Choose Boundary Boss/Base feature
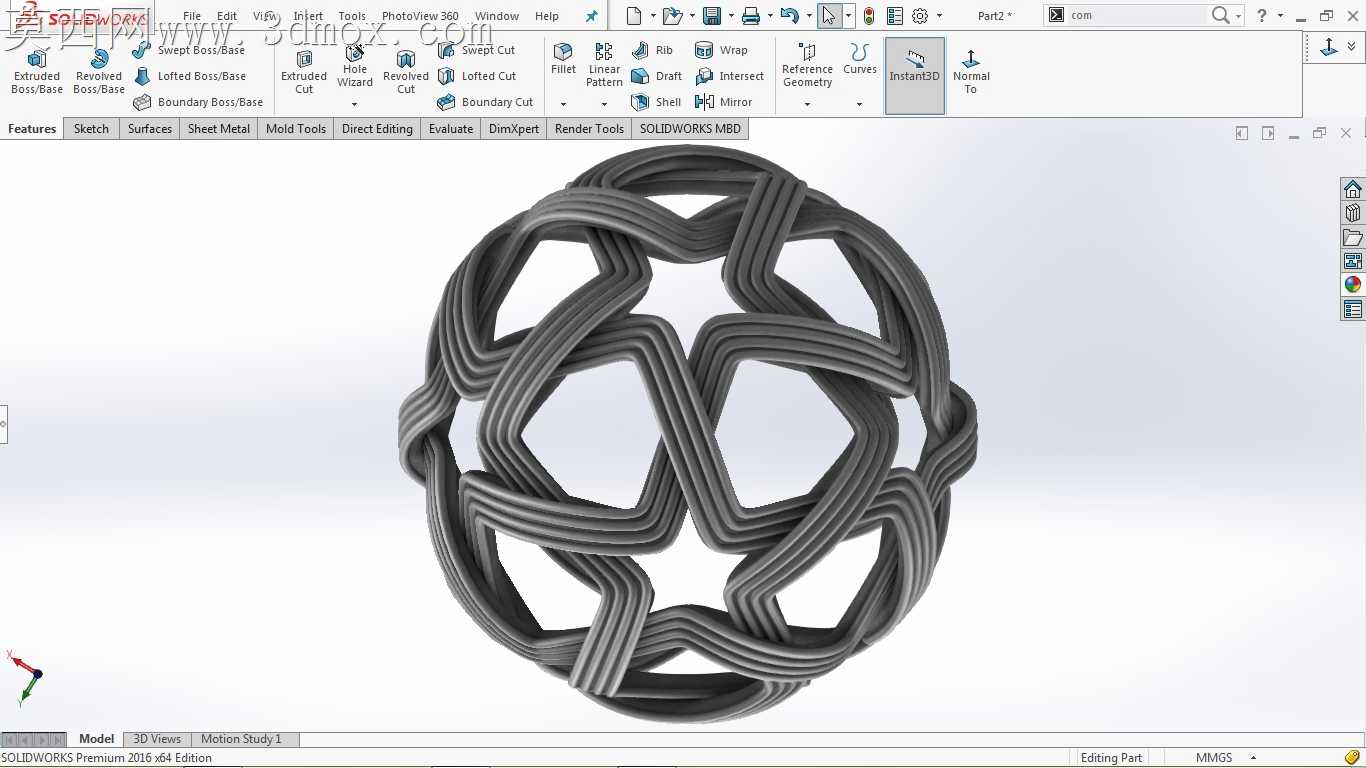The height and width of the screenshot is (768, 1366). pos(198,102)
